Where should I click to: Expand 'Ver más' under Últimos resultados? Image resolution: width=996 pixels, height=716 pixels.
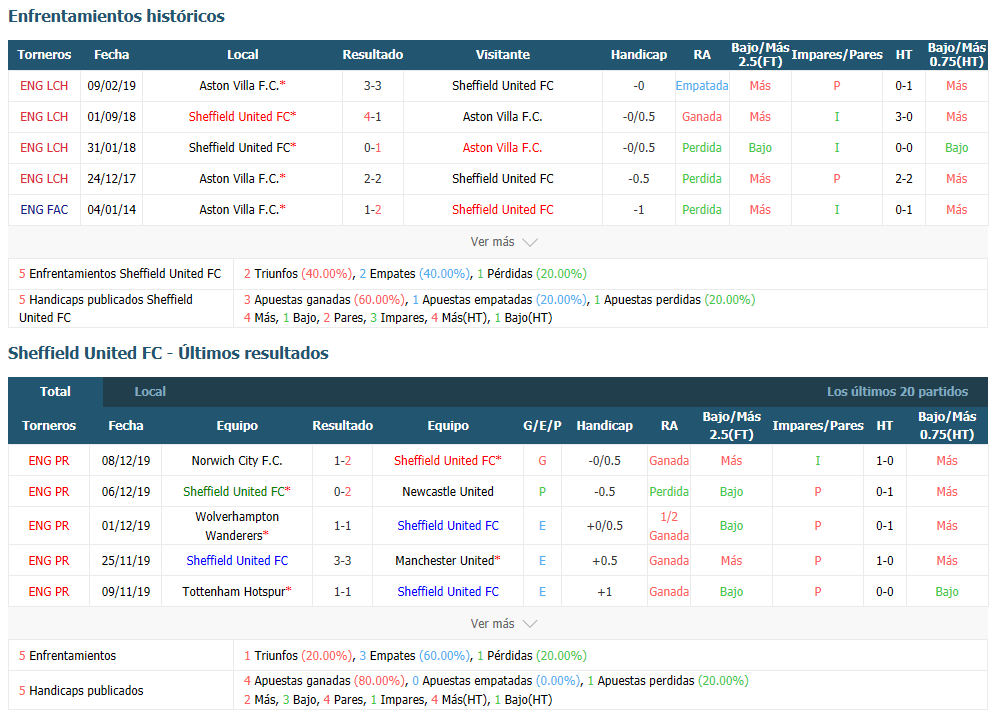503,624
